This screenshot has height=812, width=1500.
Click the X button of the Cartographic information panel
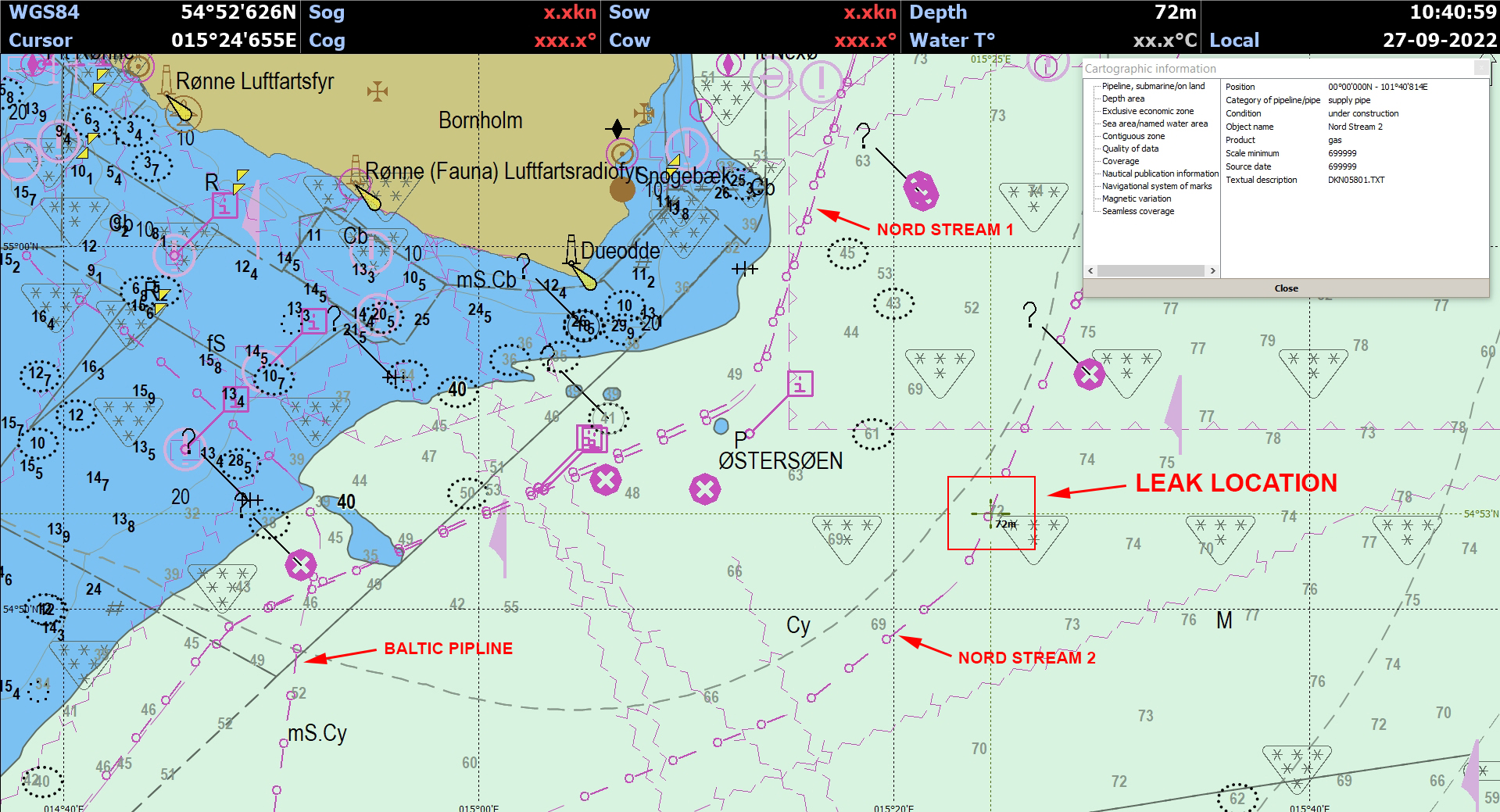(1481, 68)
